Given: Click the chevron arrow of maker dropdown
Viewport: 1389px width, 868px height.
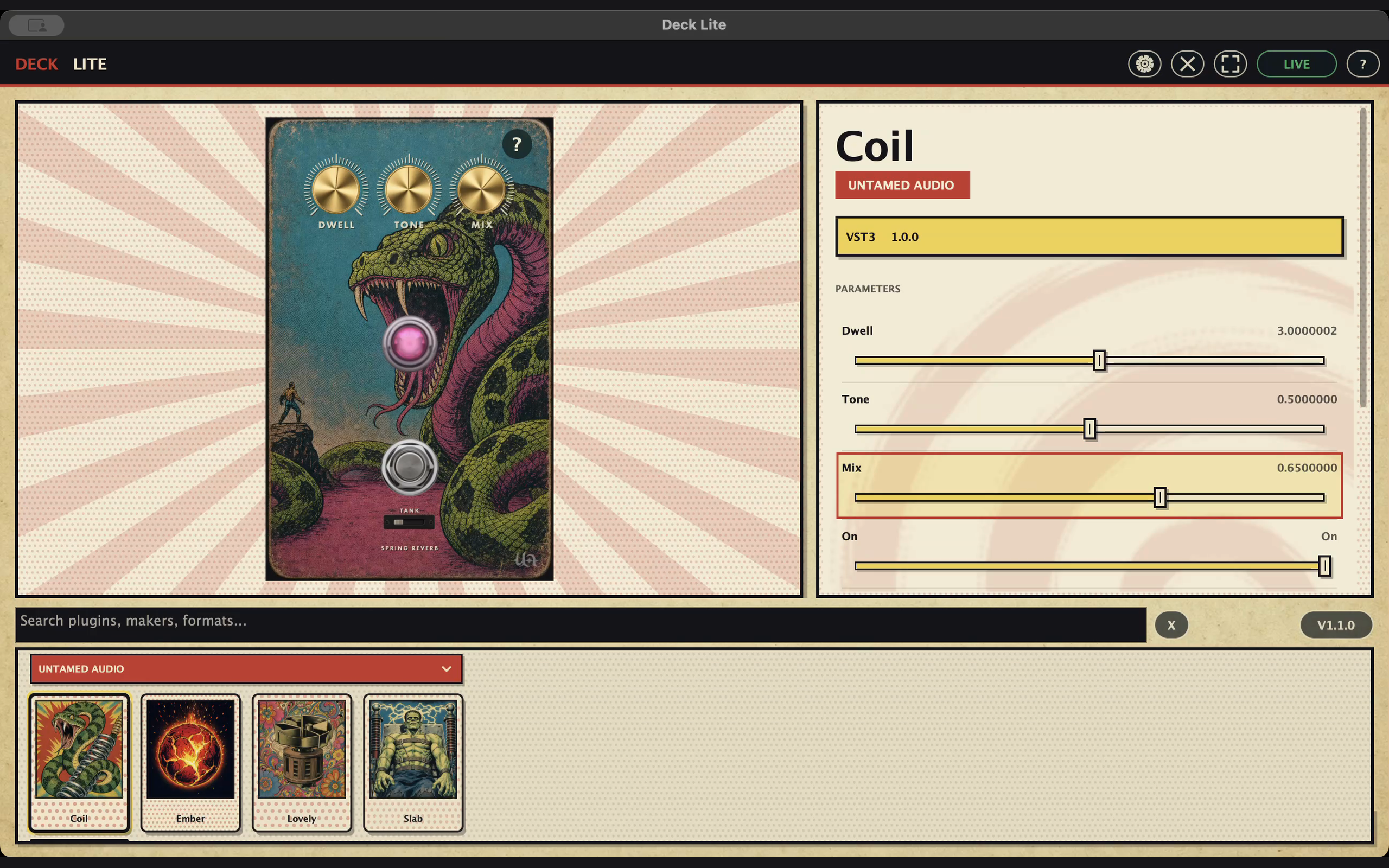Looking at the screenshot, I should [446, 669].
